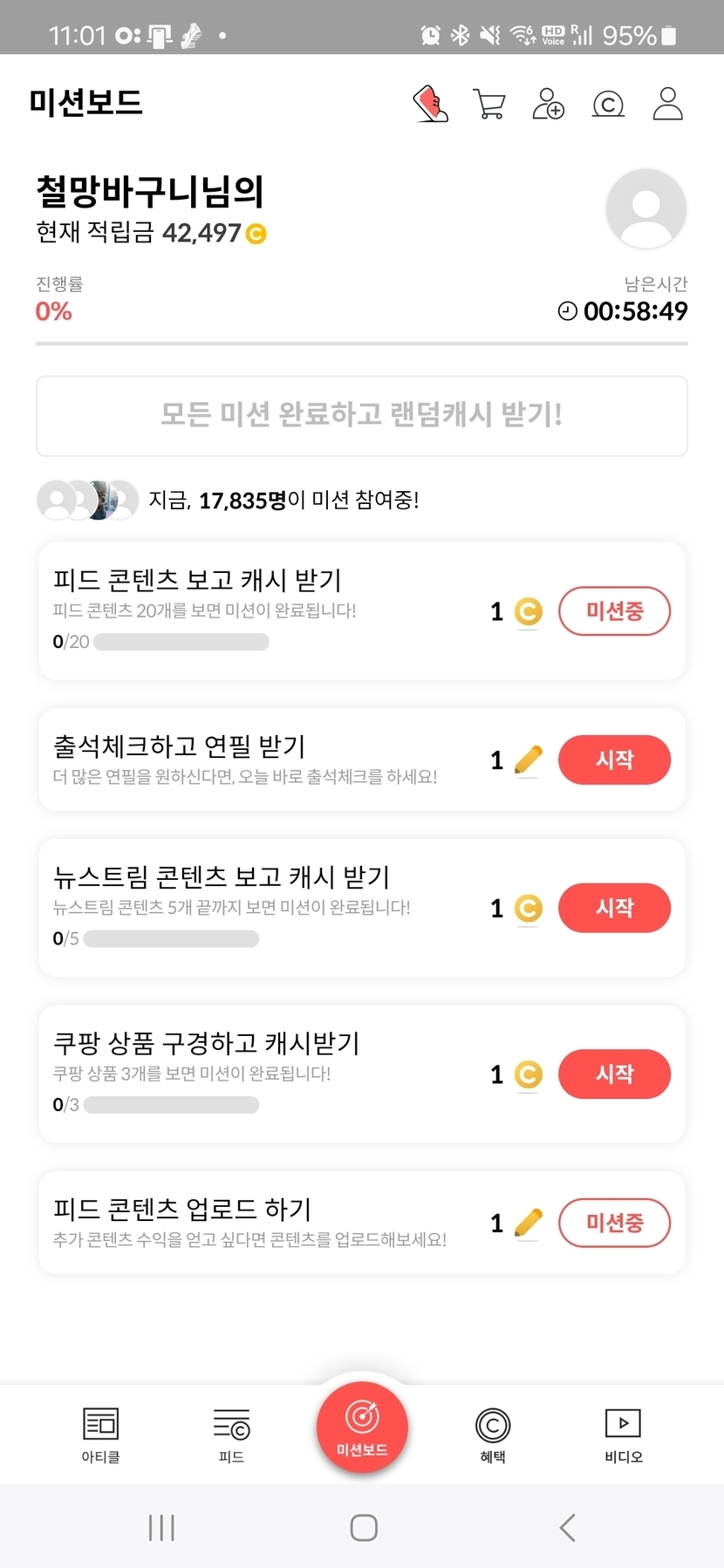The image size is (724, 1568).
Task: Start the 출석체크하고 연필 받기 mission
Action: click(614, 760)
